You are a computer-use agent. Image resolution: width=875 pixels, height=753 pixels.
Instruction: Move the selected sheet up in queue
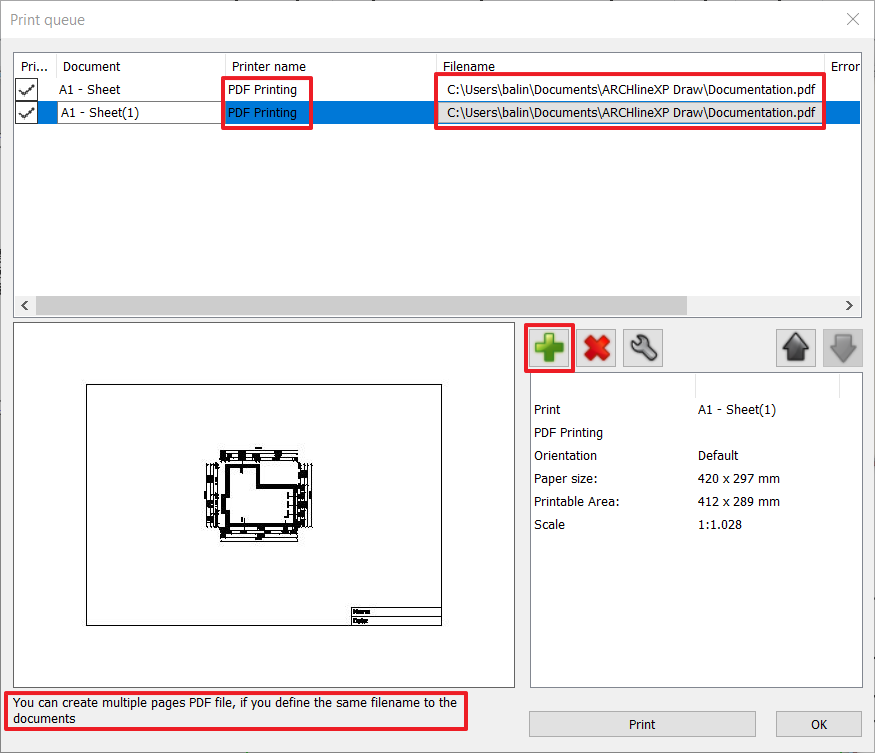click(x=795, y=347)
